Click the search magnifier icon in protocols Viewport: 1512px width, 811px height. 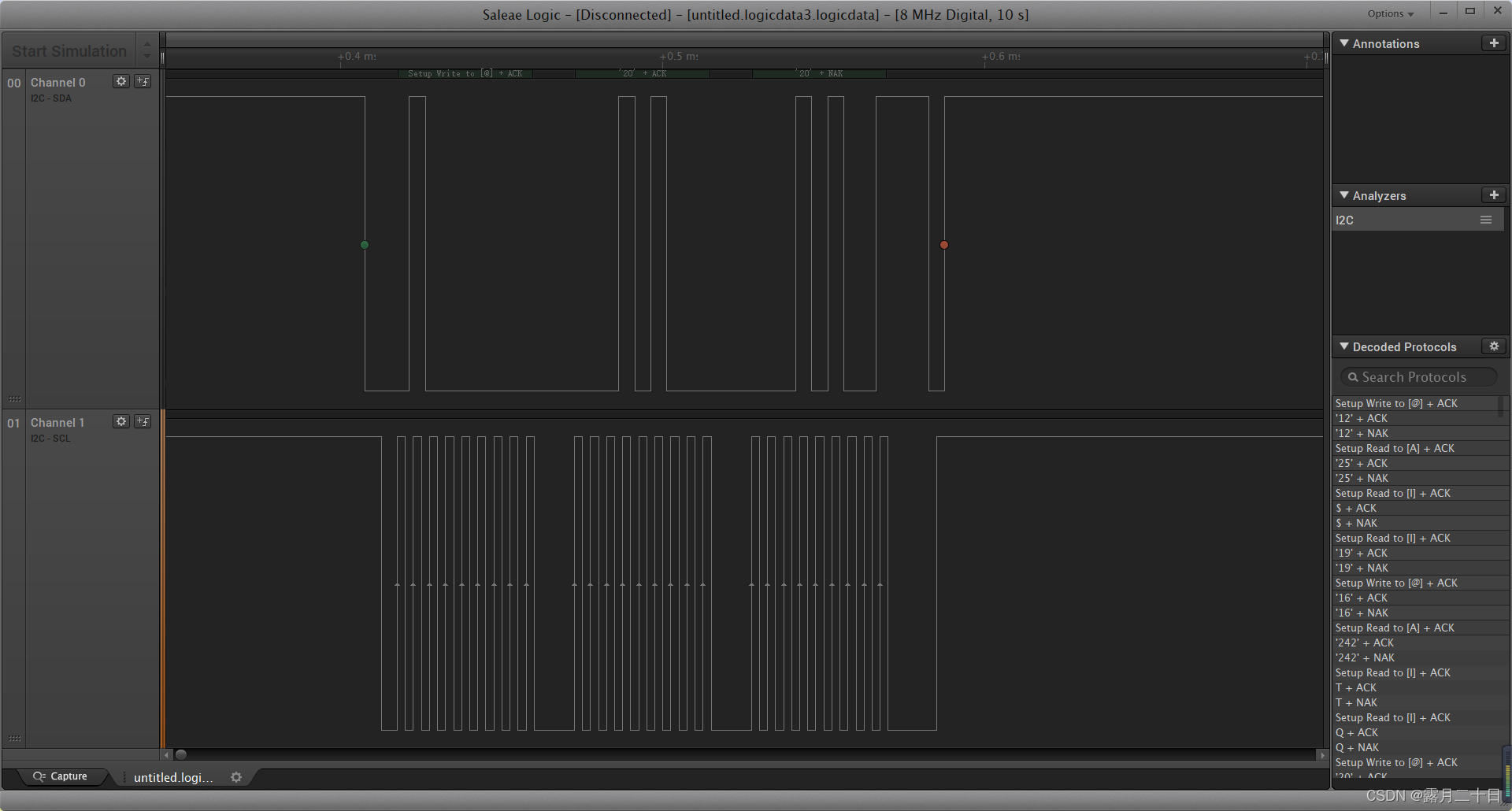1353,377
